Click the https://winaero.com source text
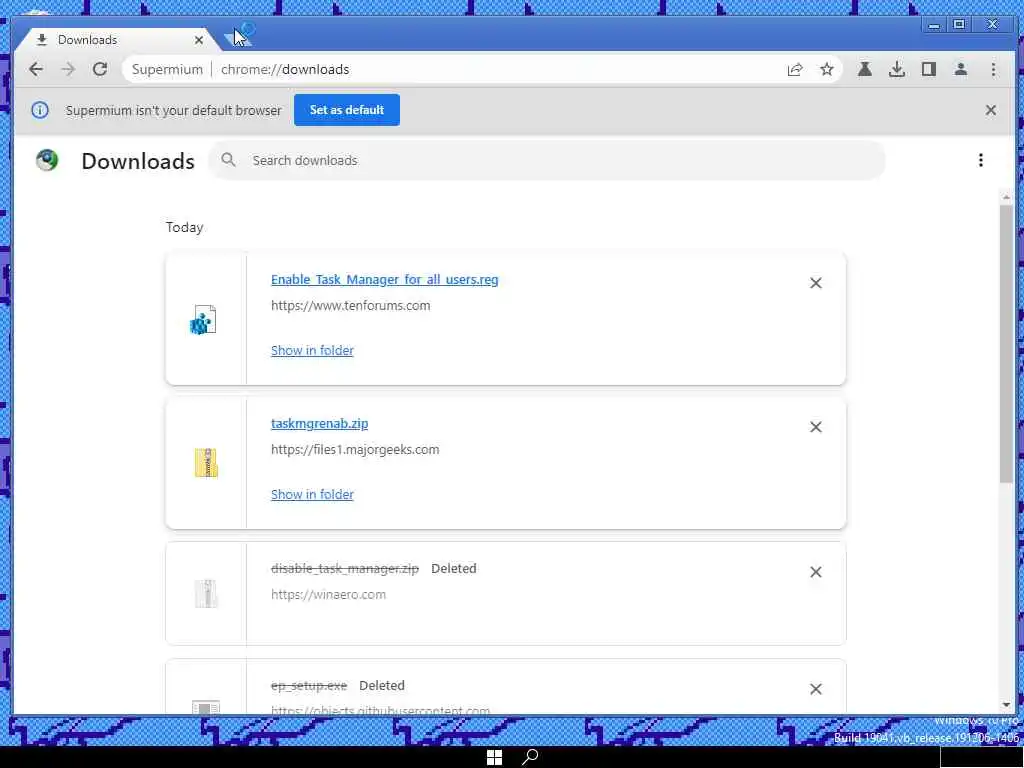1024x768 pixels. point(328,594)
